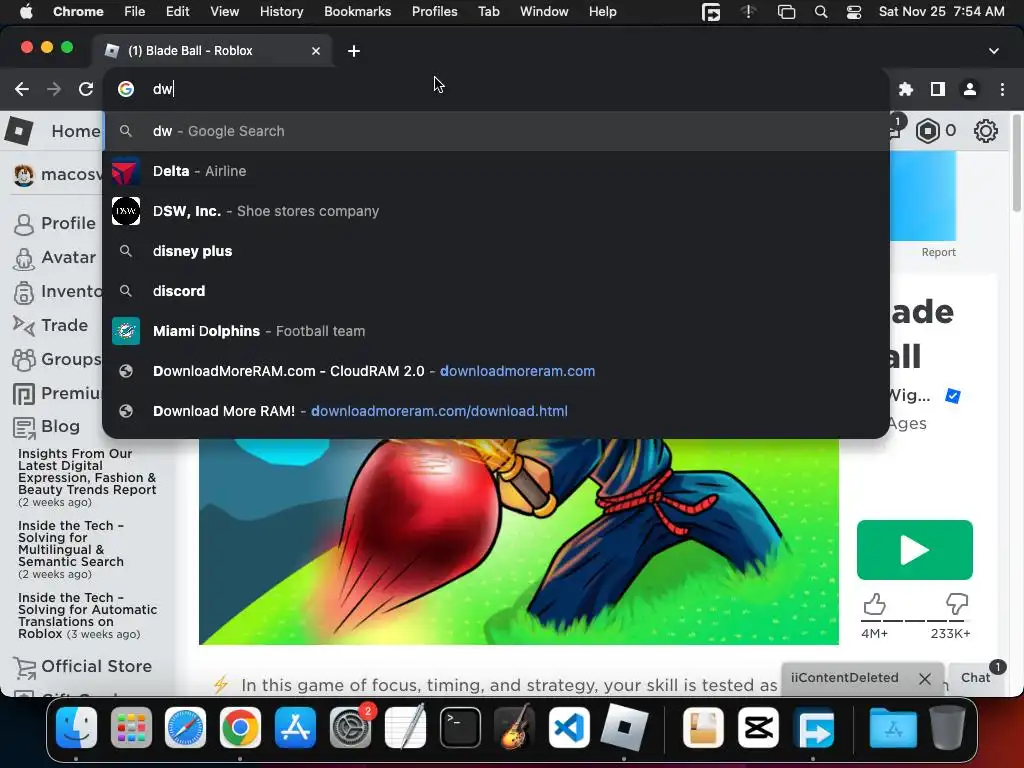Image resolution: width=1024 pixels, height=768 pixels.
Task: Open Terminal from the Dock
Action: 460,728
